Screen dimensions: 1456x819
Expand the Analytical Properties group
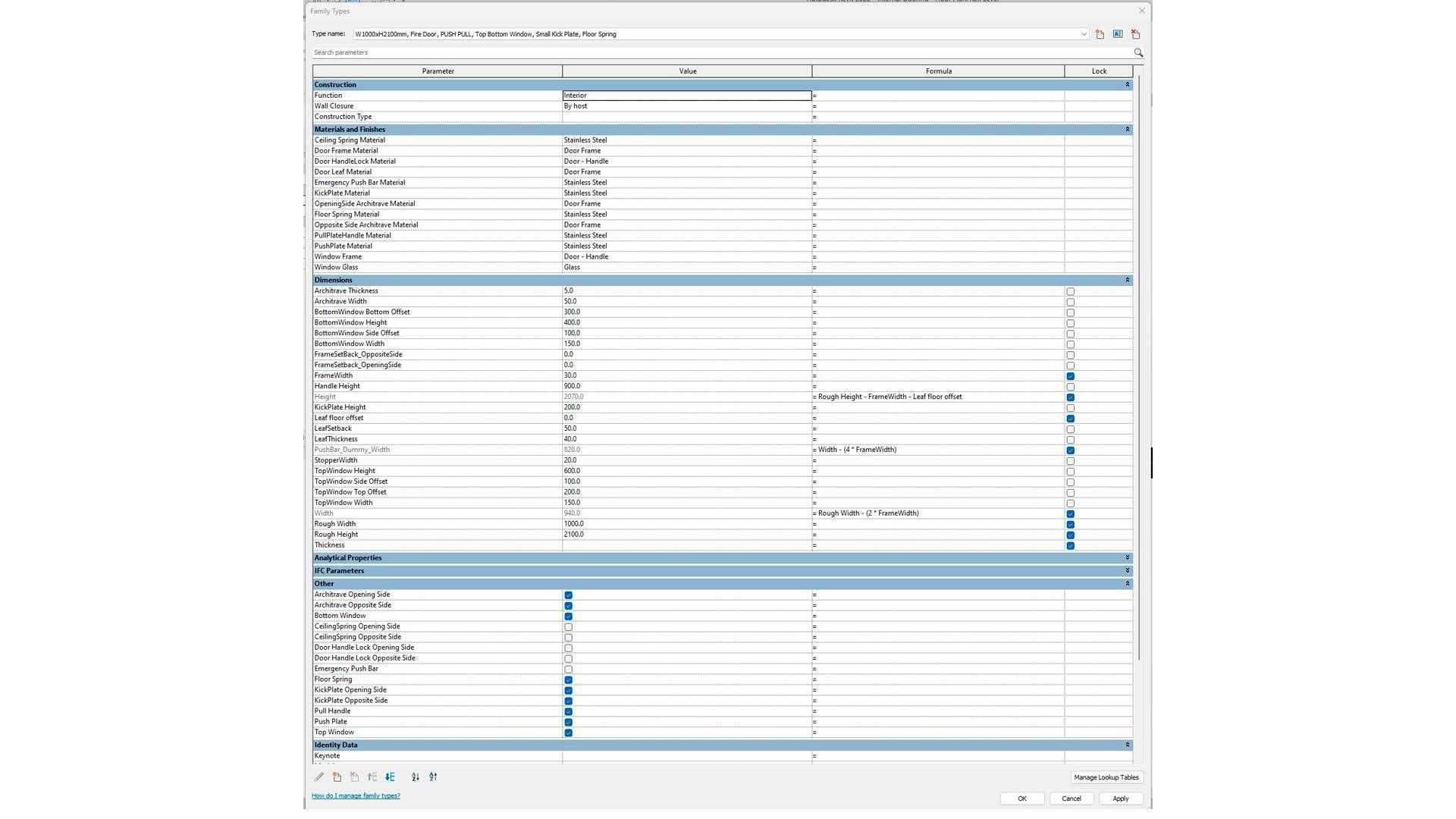point(1127,558)
